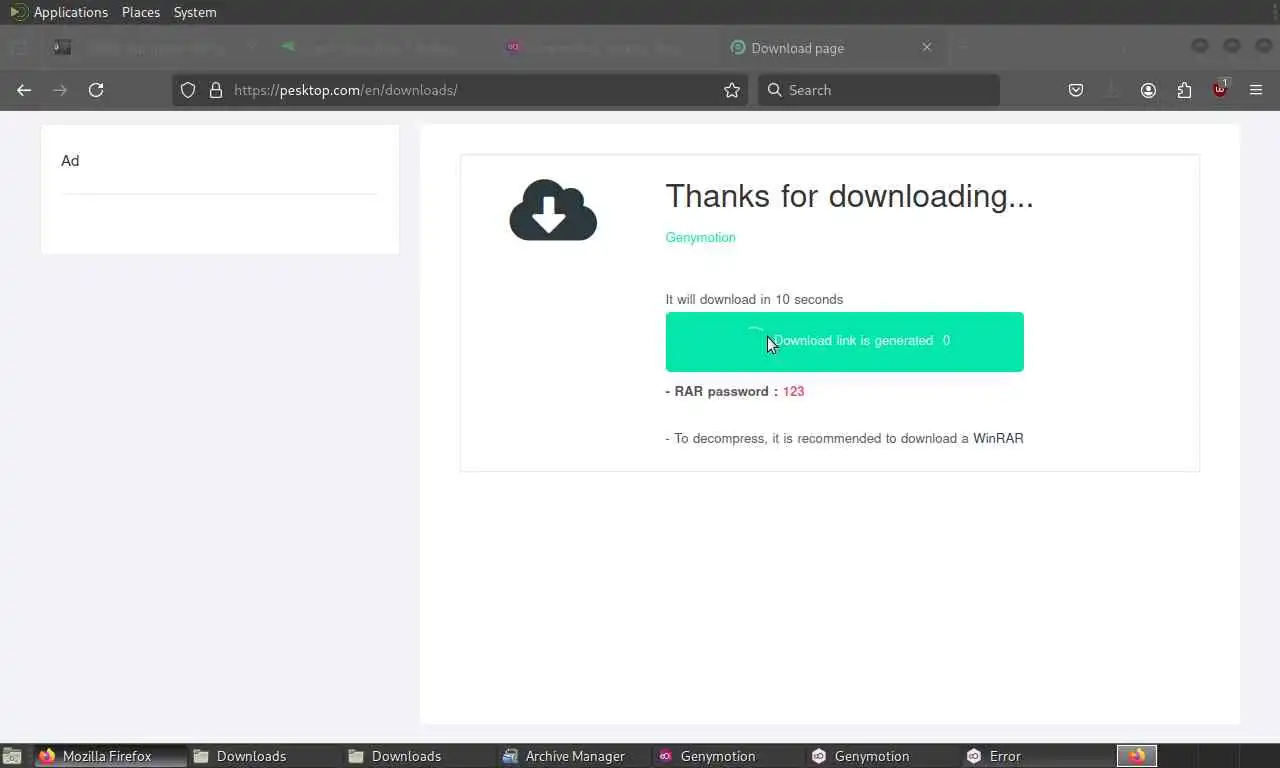The height and width of the screenshot is (768, 1280).
Task: Save page to Pocket
Action: click(x=1076, y=90)
